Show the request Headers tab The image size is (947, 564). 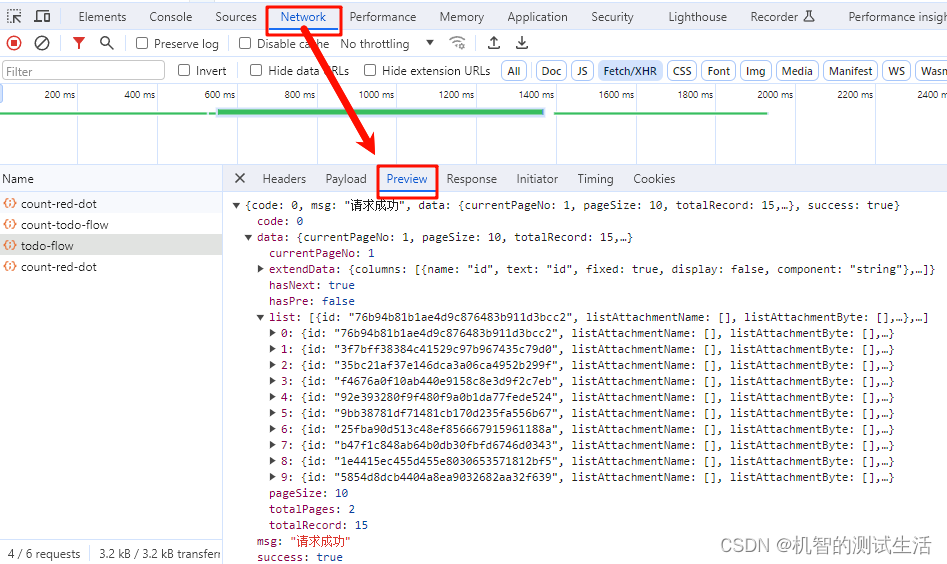(284, 179)
